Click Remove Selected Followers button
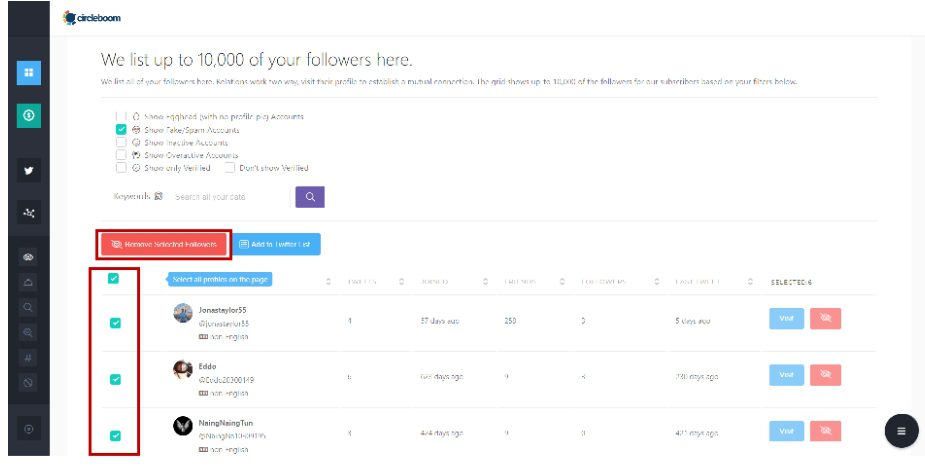This screenshot has width=925, height=467. pyautogui.click(x=164, y=244)
